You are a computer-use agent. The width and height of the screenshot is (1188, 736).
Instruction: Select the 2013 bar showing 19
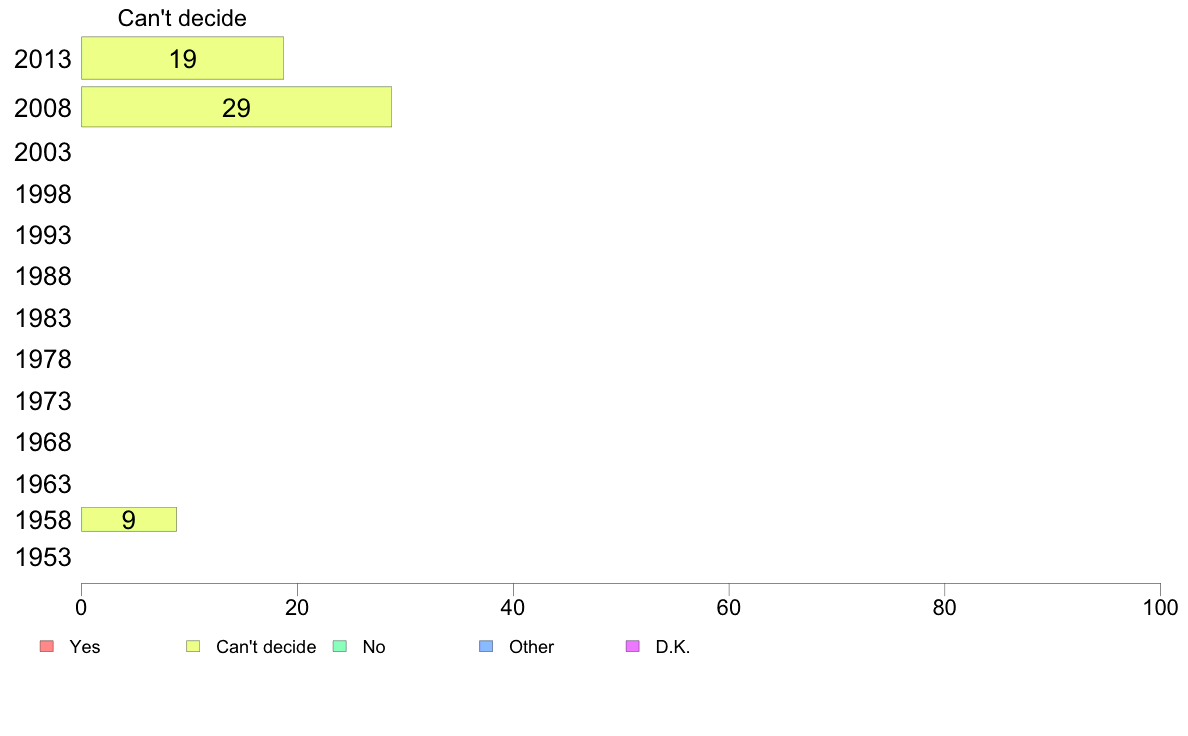[183, 58]
